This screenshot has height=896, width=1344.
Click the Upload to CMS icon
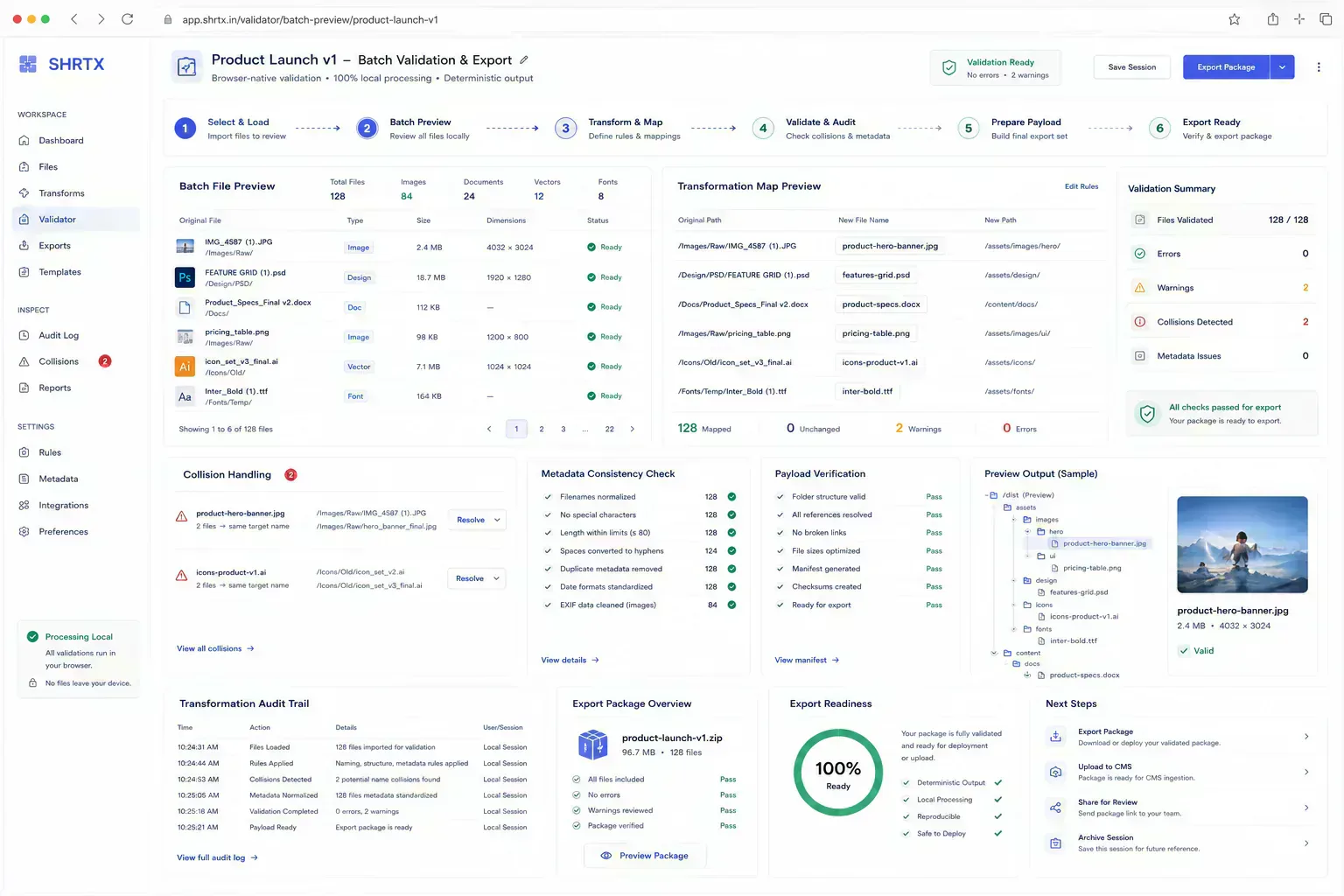pyautogui.click(x=1055, y=772)
